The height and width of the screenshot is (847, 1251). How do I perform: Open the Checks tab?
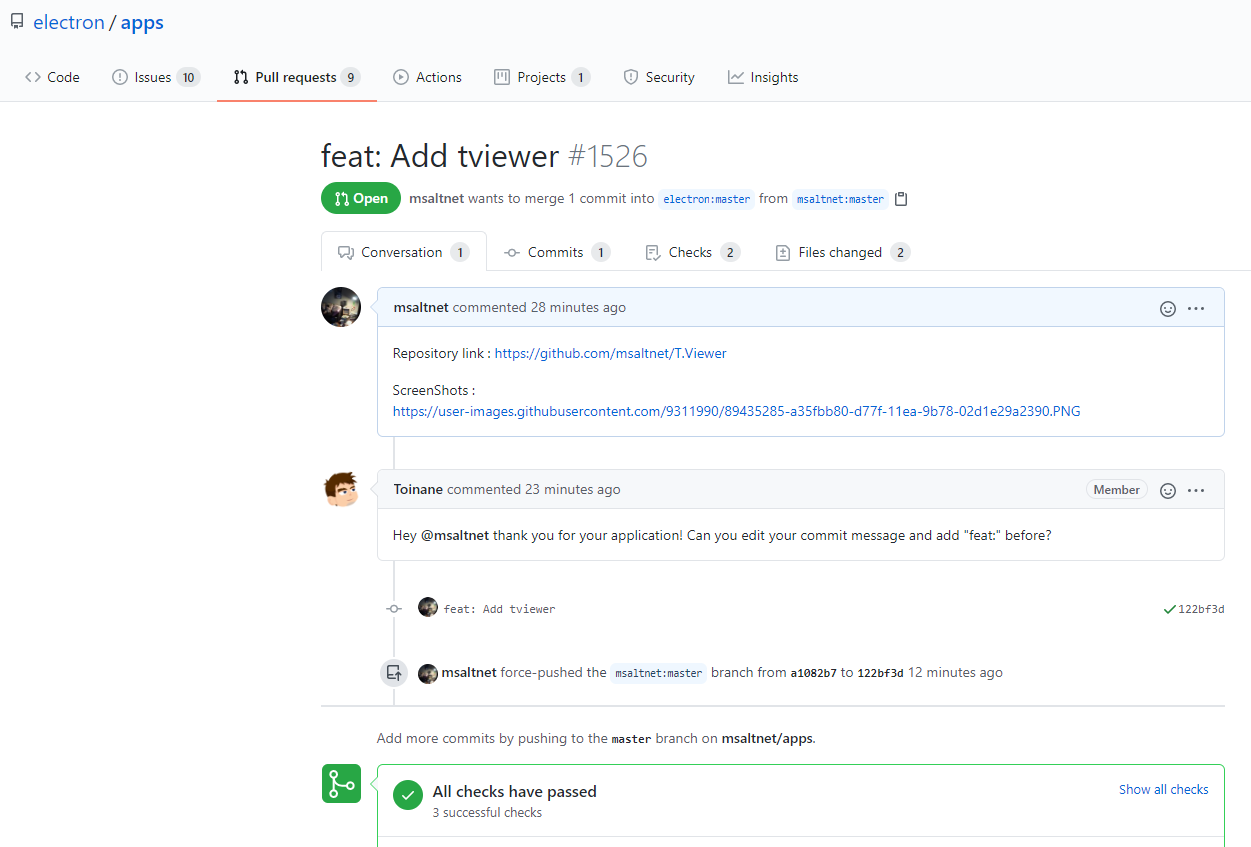pyautogui.click(x=692, y=252)
